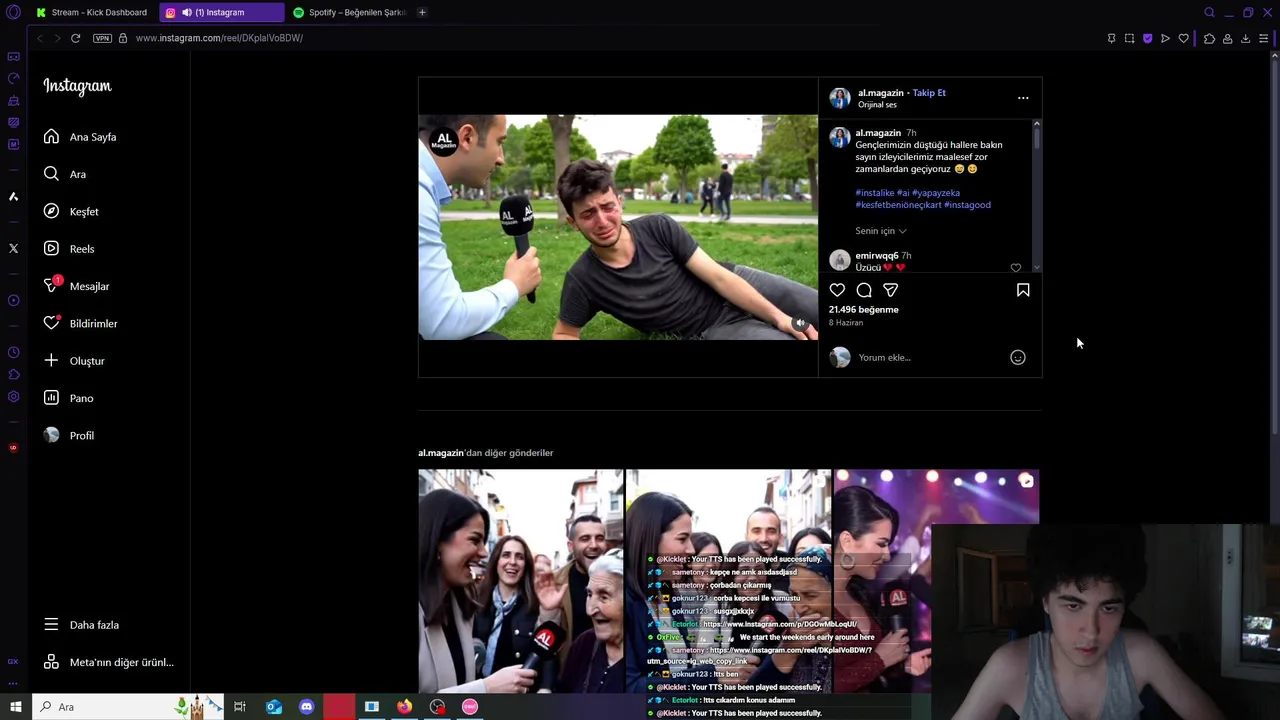The height and width of the screenshot is (720, 1280).
Task: Play the reel video
Action: (618, 228)
